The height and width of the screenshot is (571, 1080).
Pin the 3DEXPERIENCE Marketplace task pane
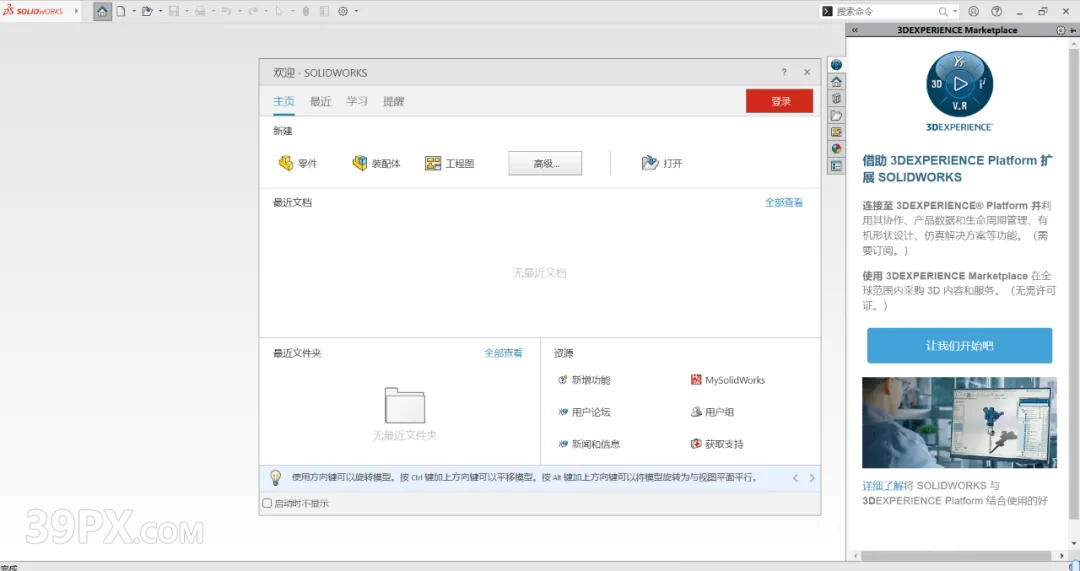pyautogui.click(x=1074, y=30)
